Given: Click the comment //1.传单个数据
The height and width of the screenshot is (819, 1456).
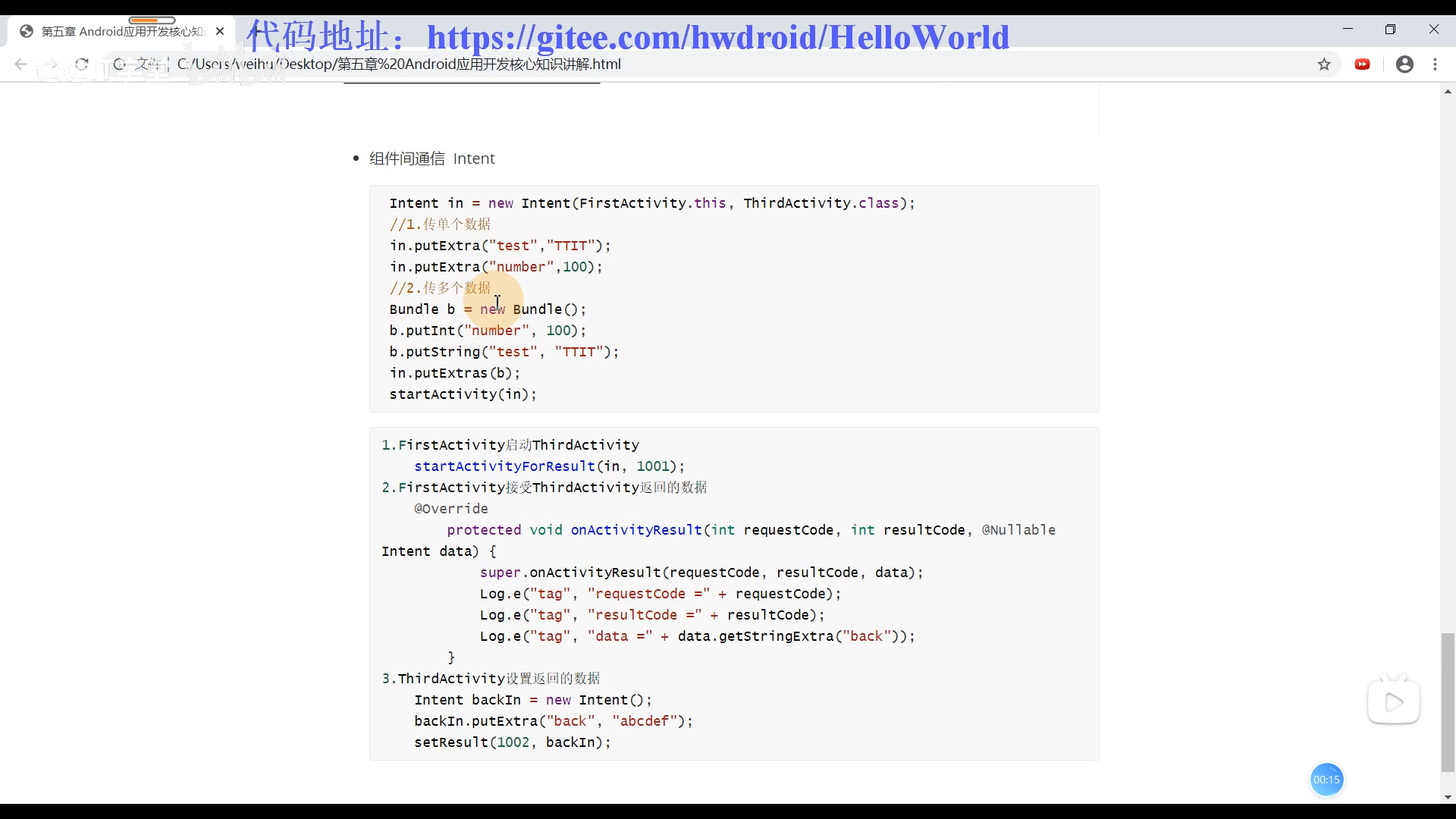Looking at the screenshot, I should tap(440, 224).
